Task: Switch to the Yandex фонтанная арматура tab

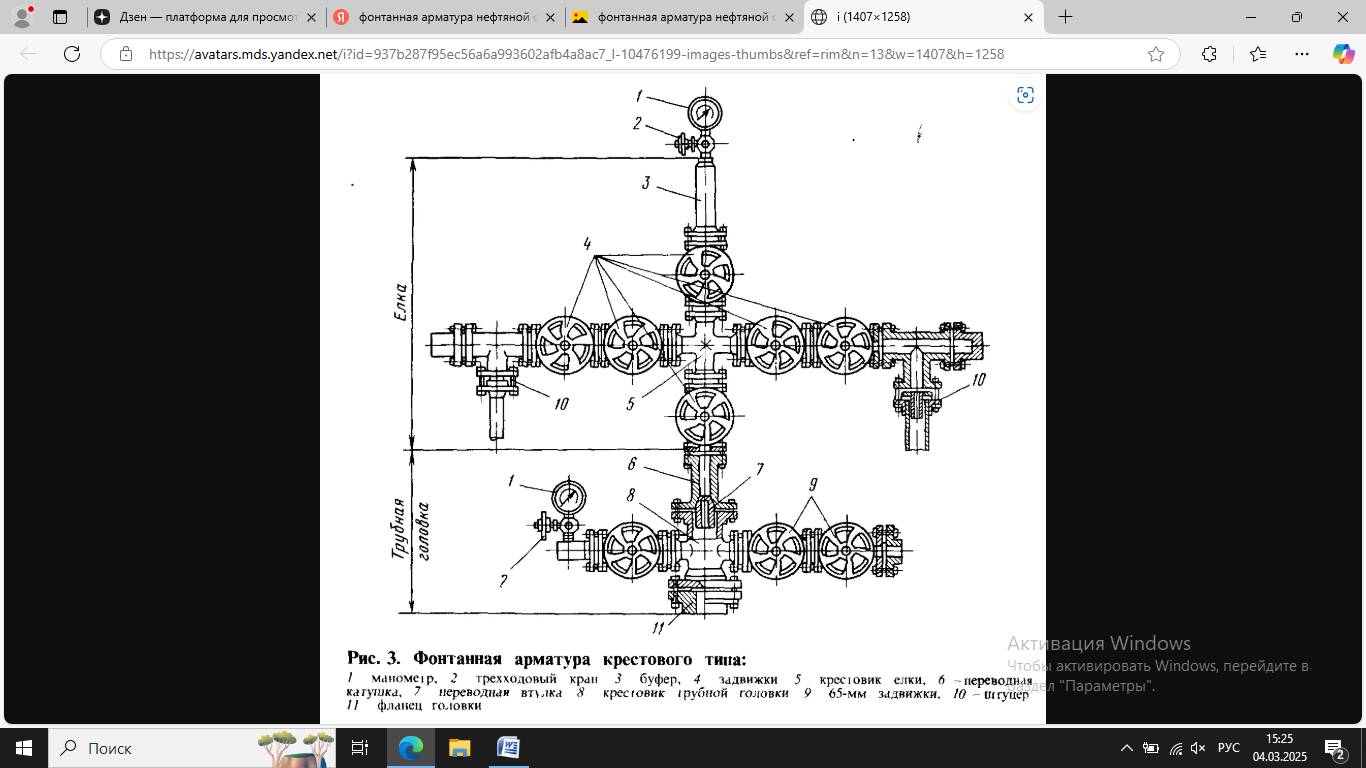Action: click(445, 17)
